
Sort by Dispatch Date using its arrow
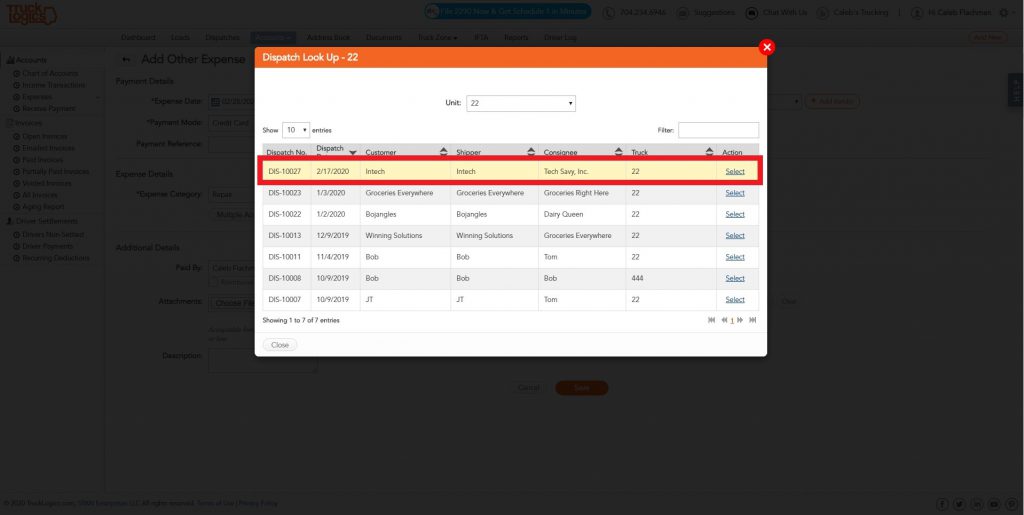[x=353, y=153]
